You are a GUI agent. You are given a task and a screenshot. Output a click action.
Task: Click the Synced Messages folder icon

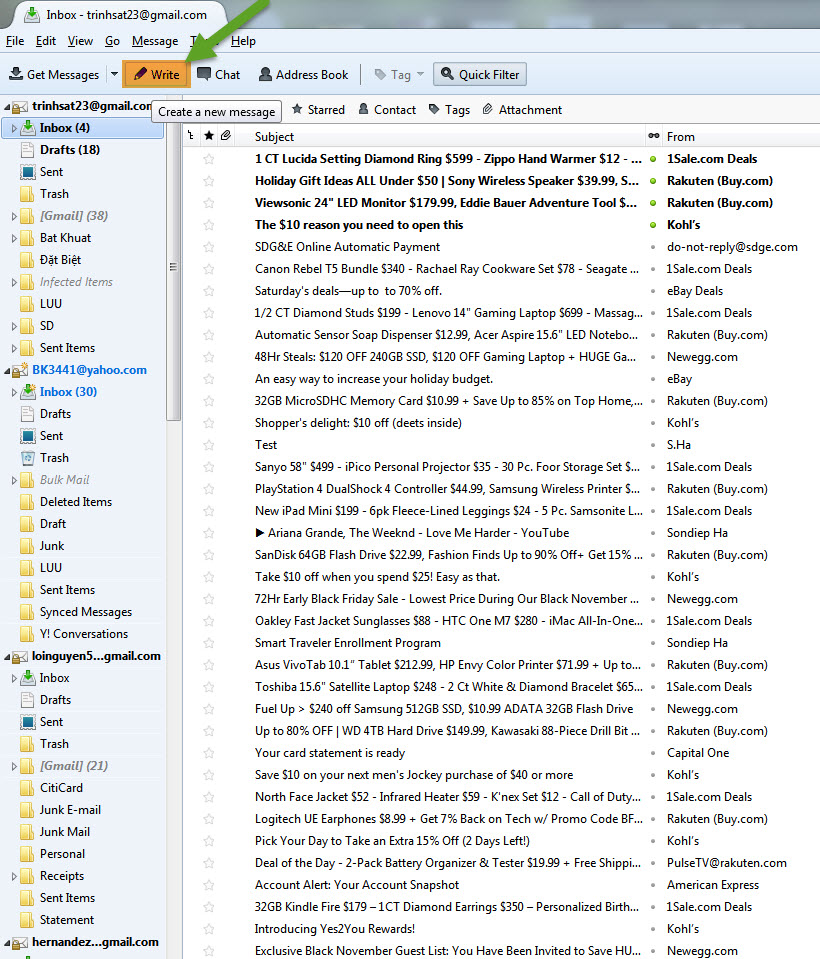(28, 612)
